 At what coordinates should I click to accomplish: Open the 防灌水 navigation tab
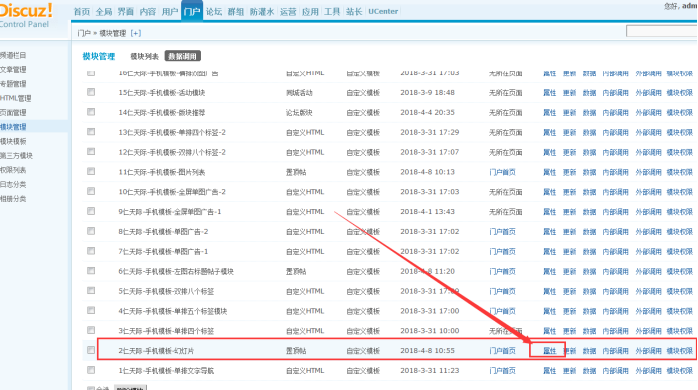point(262,12)
